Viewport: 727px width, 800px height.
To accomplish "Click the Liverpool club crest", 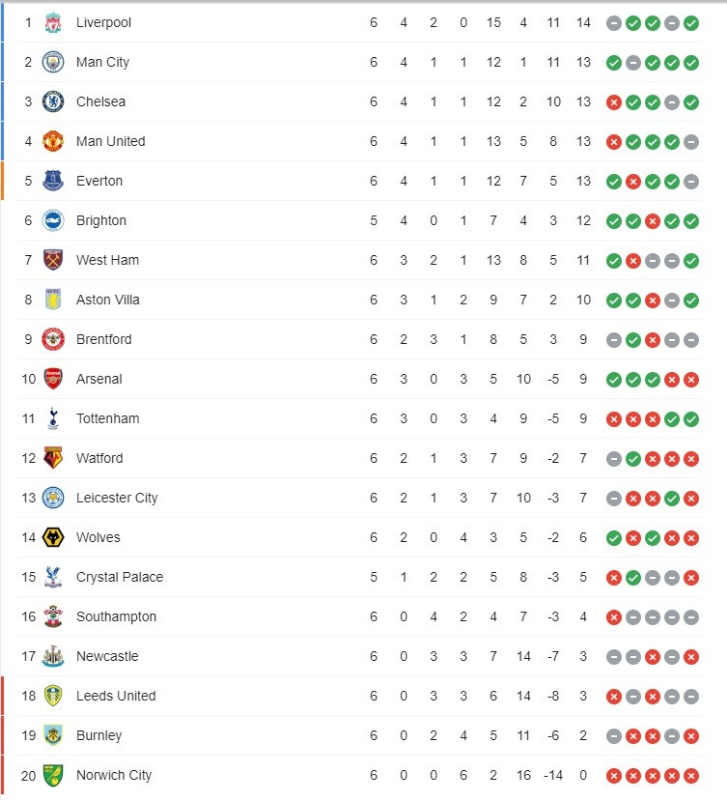I will [53, 23].
